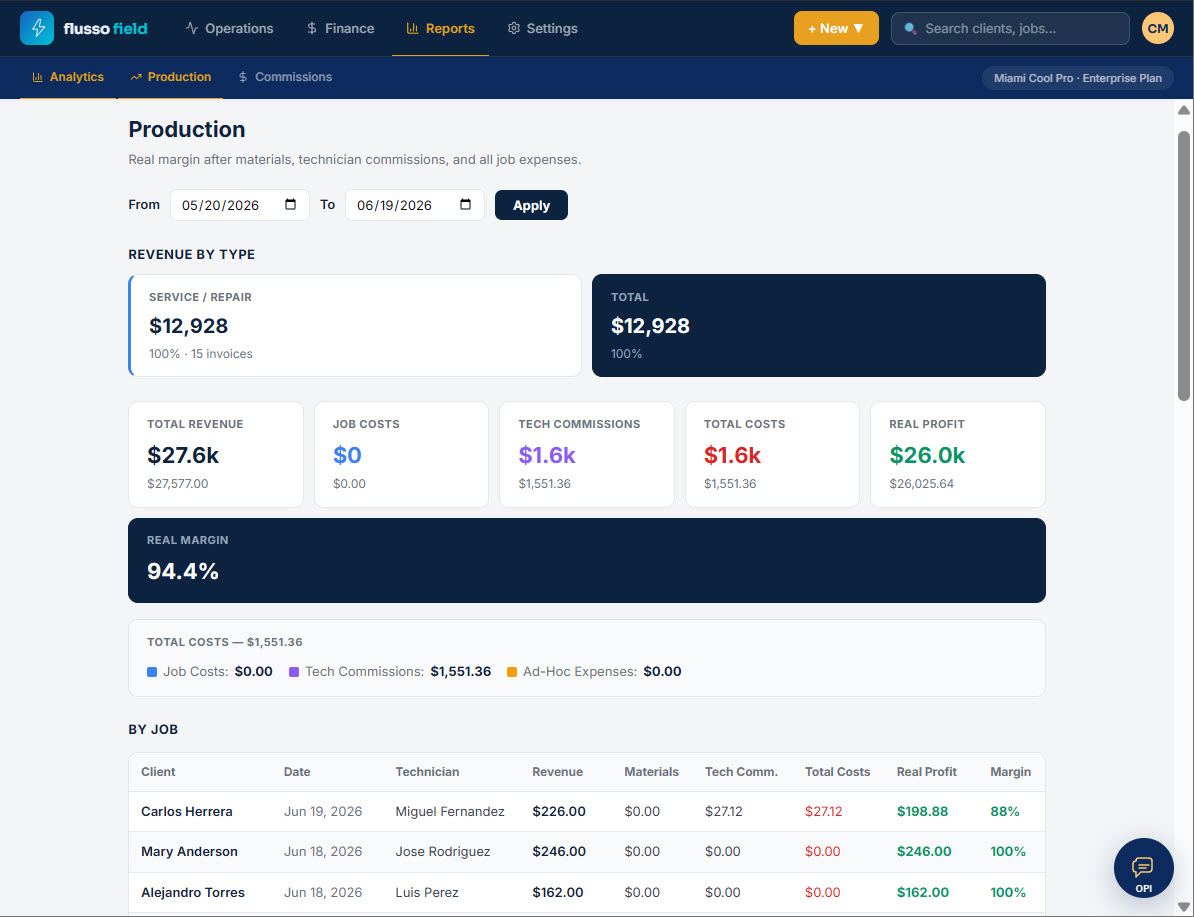This screenshot has width=1194, height=917.
Task: Click technician Luis Perez
Action: pyautogui.click(x=426, y=892)
